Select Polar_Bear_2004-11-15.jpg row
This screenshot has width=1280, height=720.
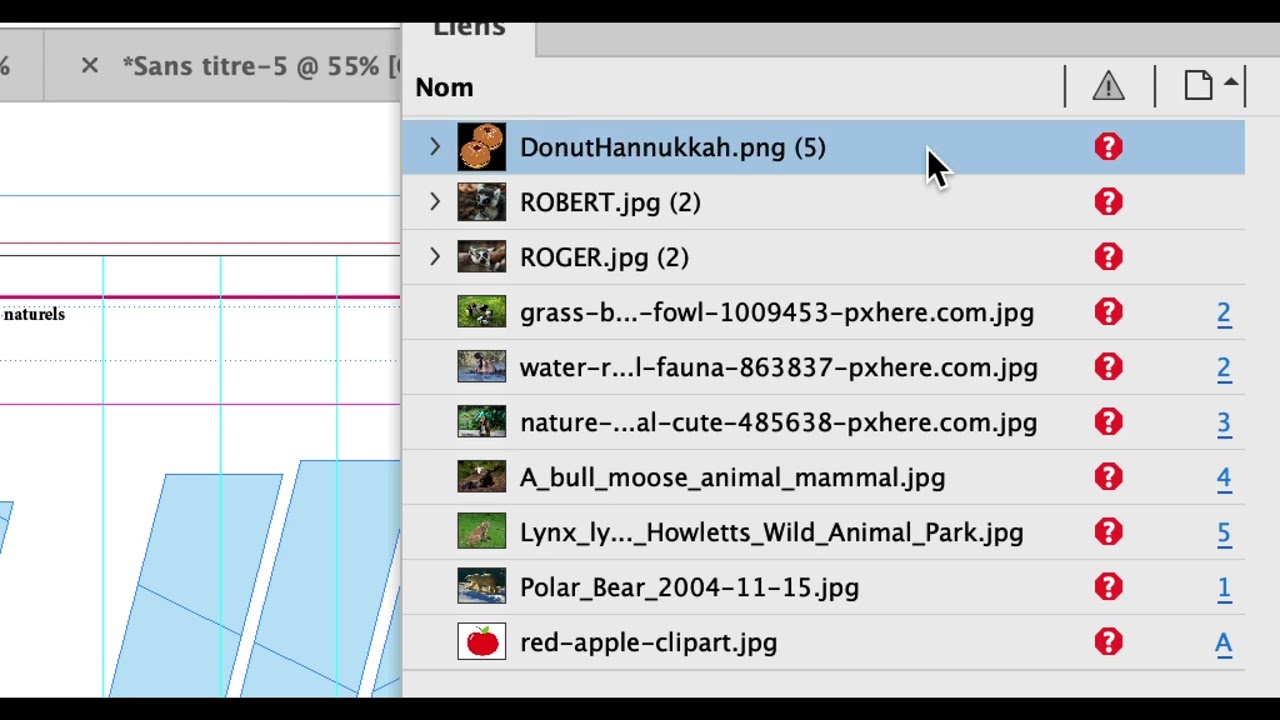824,587
